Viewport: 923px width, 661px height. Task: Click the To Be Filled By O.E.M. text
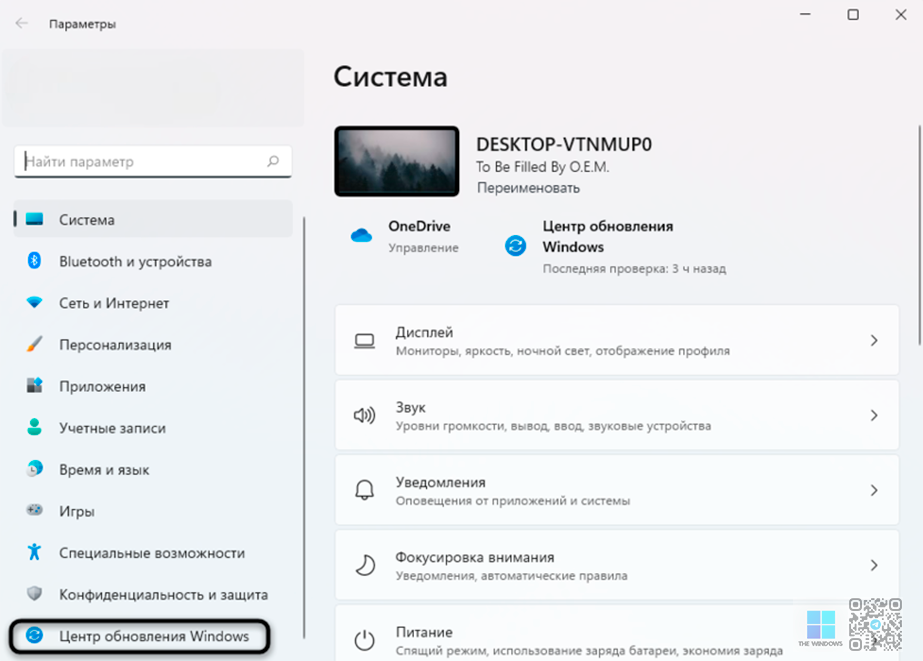(x=543, y=167)
